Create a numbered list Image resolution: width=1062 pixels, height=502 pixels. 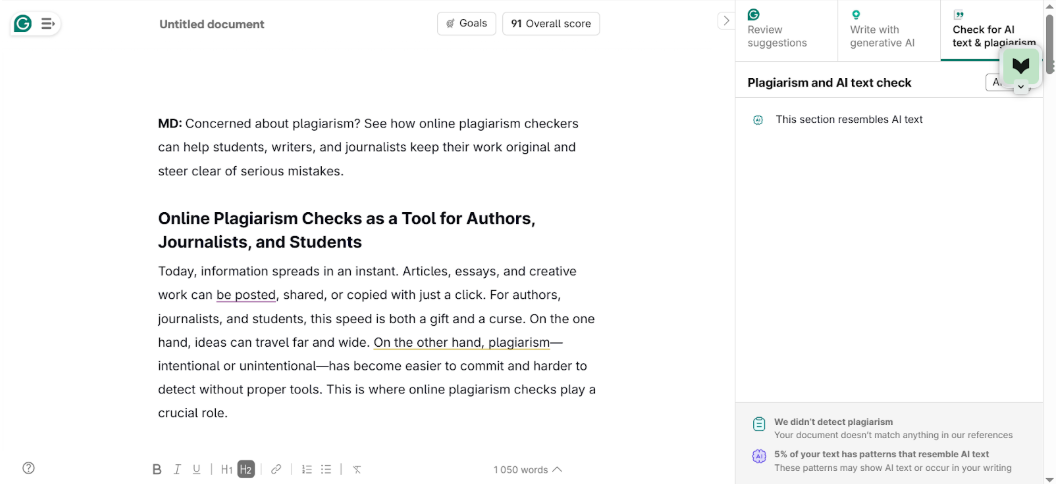(x=307, y=469)
